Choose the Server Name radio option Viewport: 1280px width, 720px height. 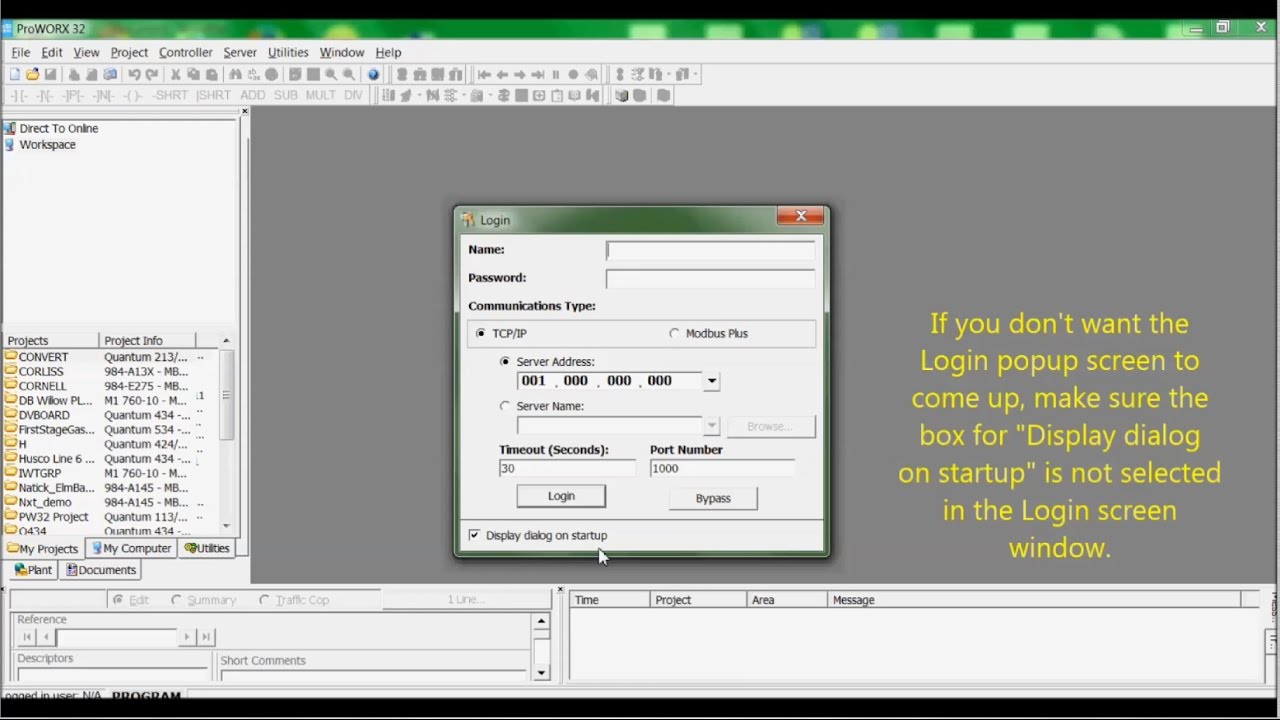[505, 406]
